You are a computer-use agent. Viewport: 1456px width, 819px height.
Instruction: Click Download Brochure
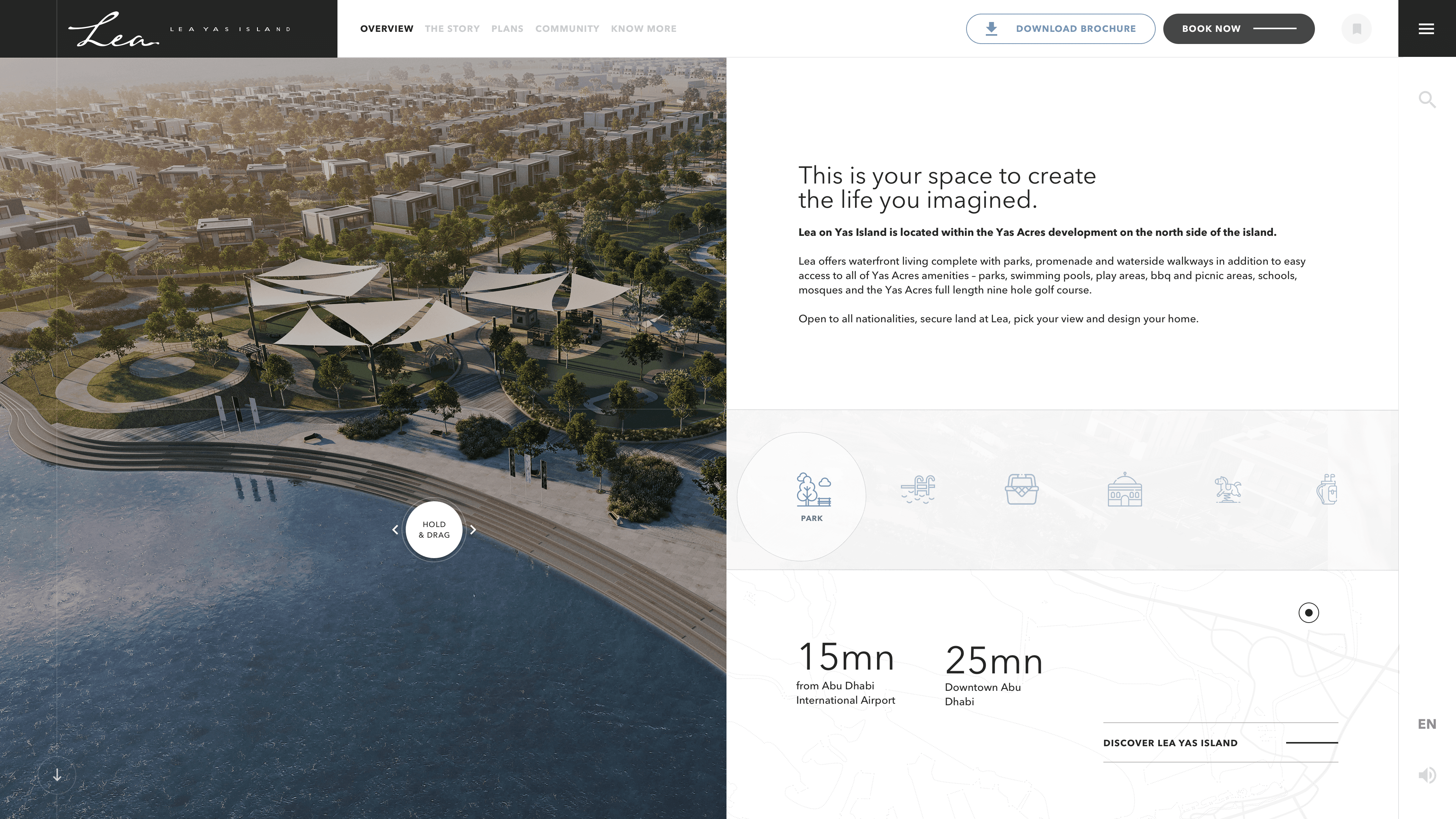click(x=1061, y=28)
